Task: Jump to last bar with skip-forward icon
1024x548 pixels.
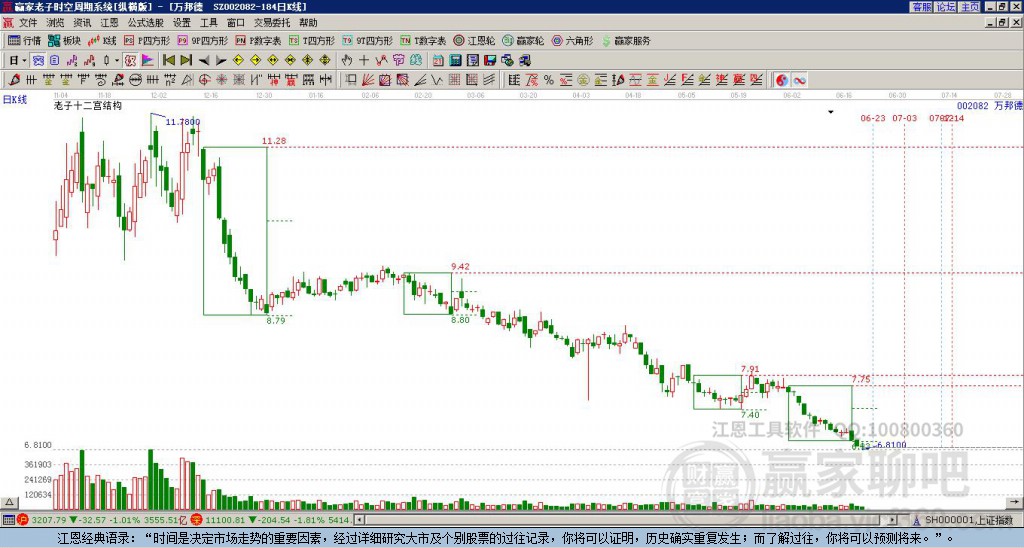Action: [186, 61]
